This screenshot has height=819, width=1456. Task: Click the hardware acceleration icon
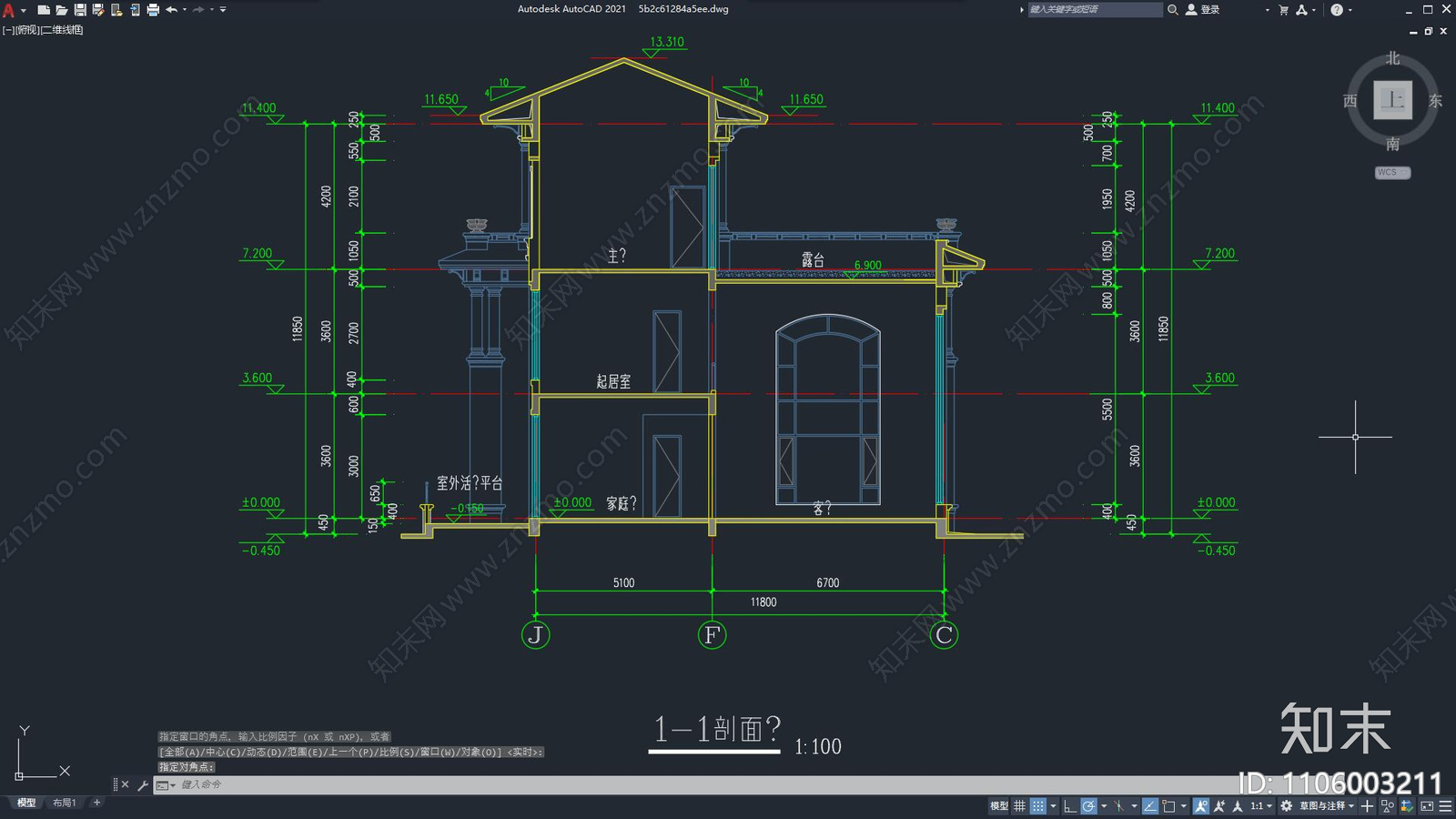coord(1407,806)
